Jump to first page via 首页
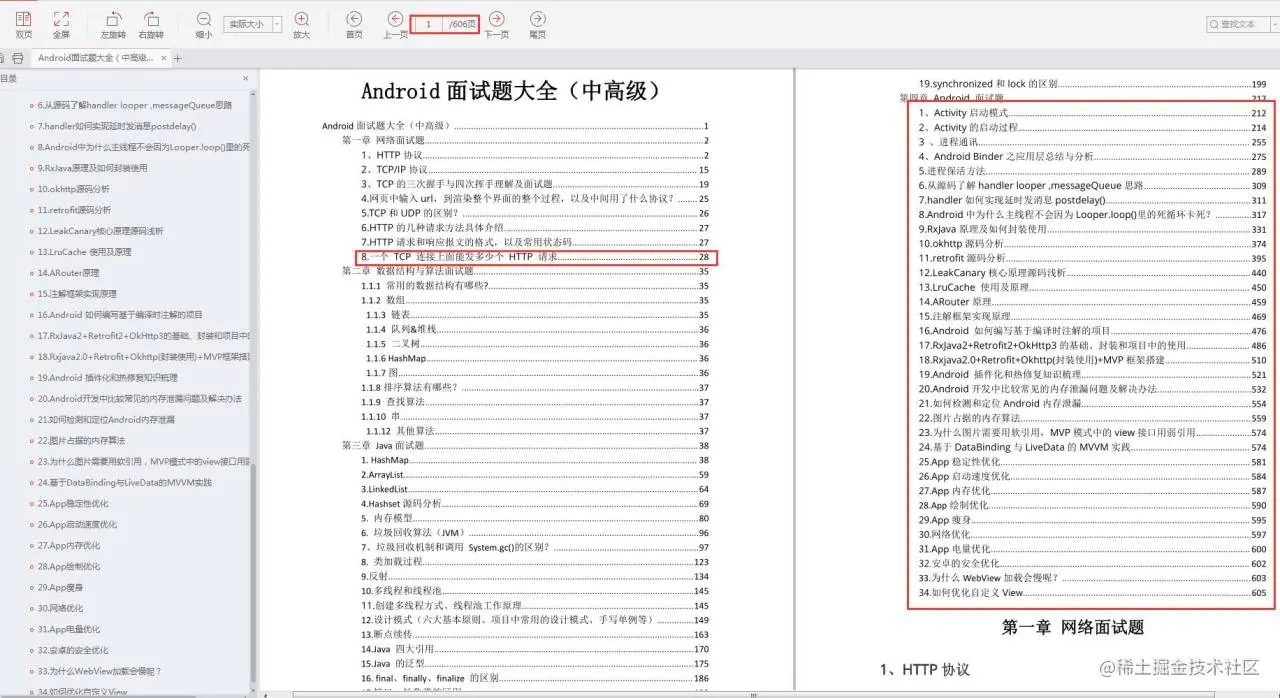The image size is (1280, 698). click(x=354, y=24)
